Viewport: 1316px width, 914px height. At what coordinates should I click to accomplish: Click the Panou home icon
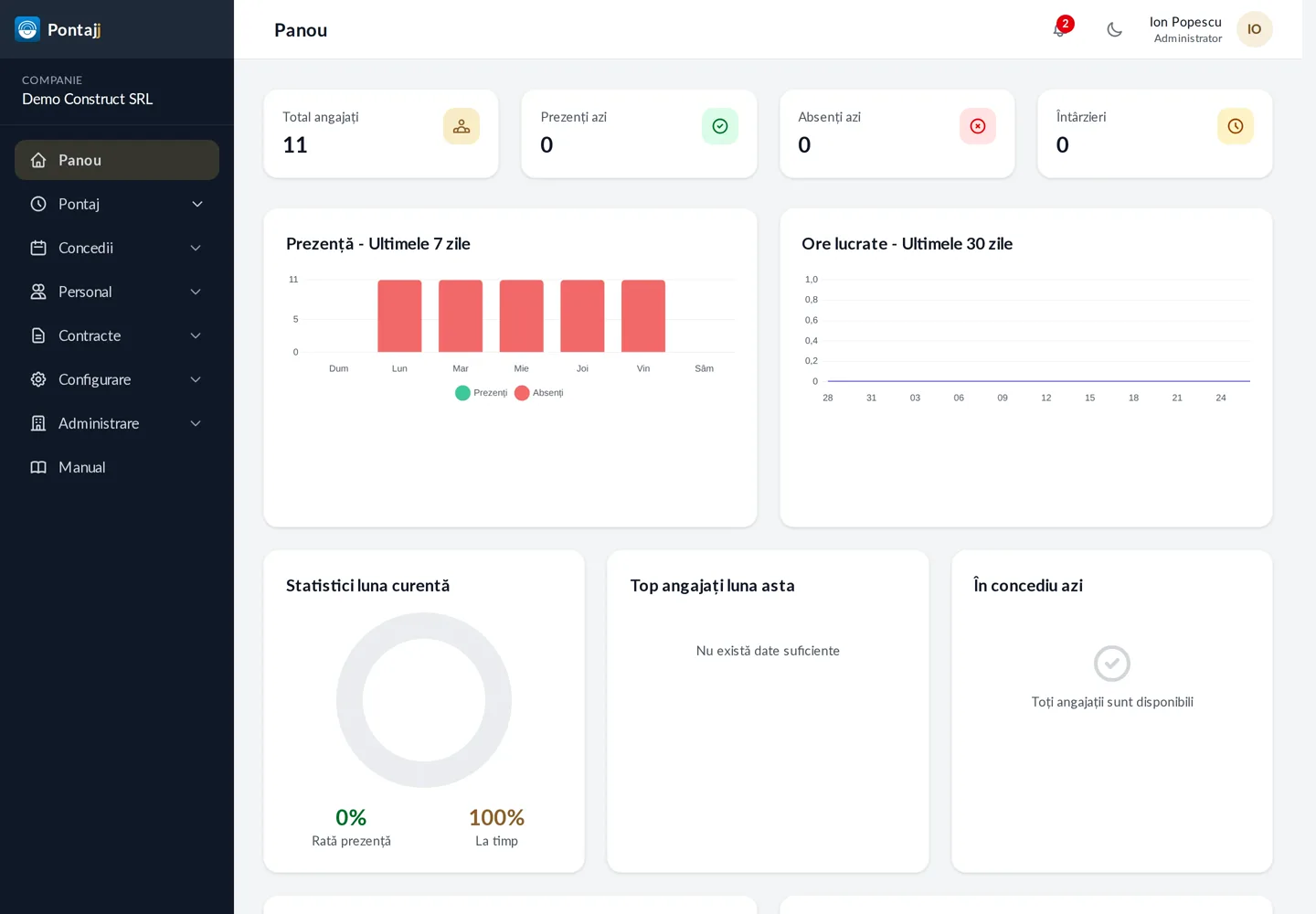coord(38,160)
